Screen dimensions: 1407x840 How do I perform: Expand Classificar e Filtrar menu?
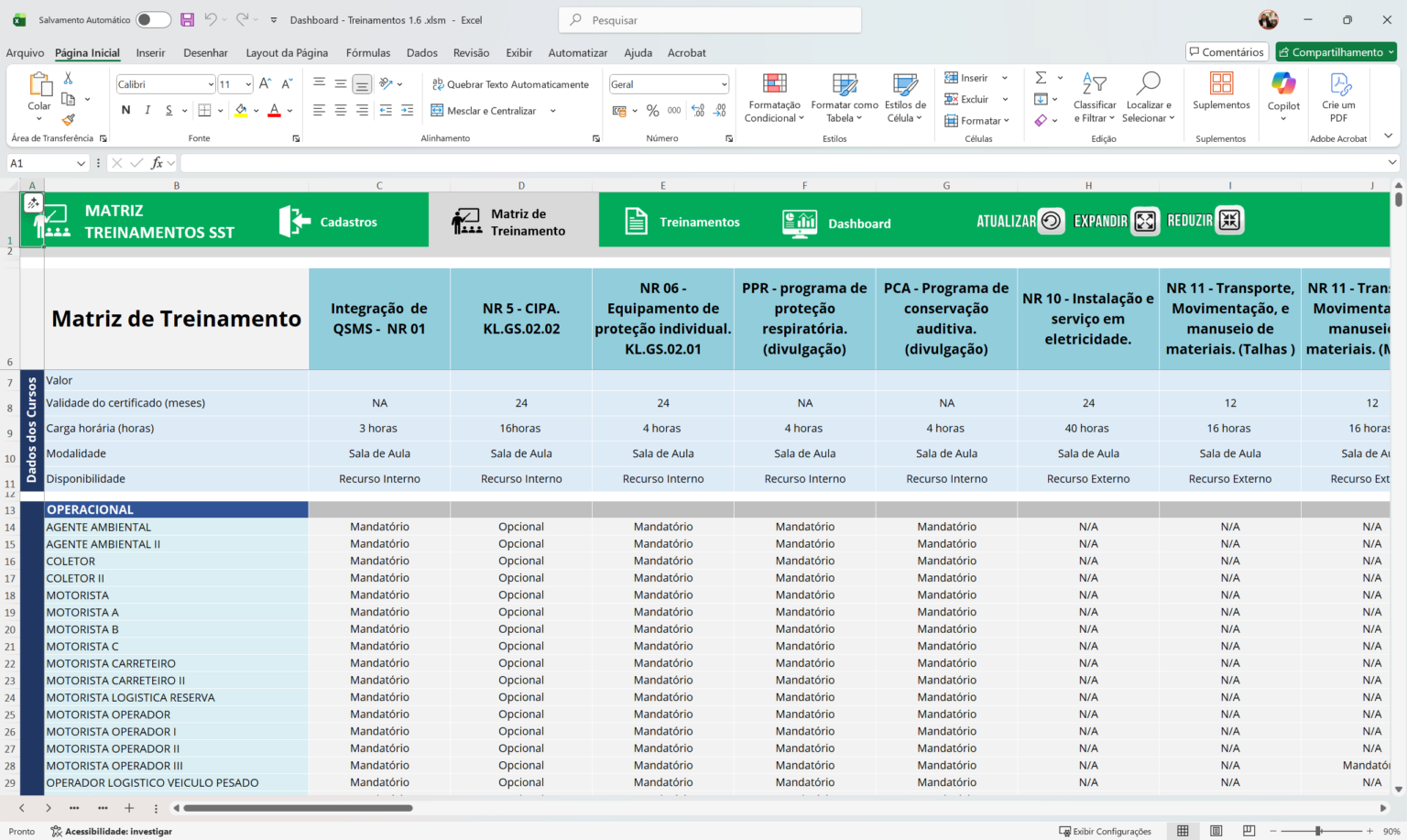click(x=1094, y=98)
